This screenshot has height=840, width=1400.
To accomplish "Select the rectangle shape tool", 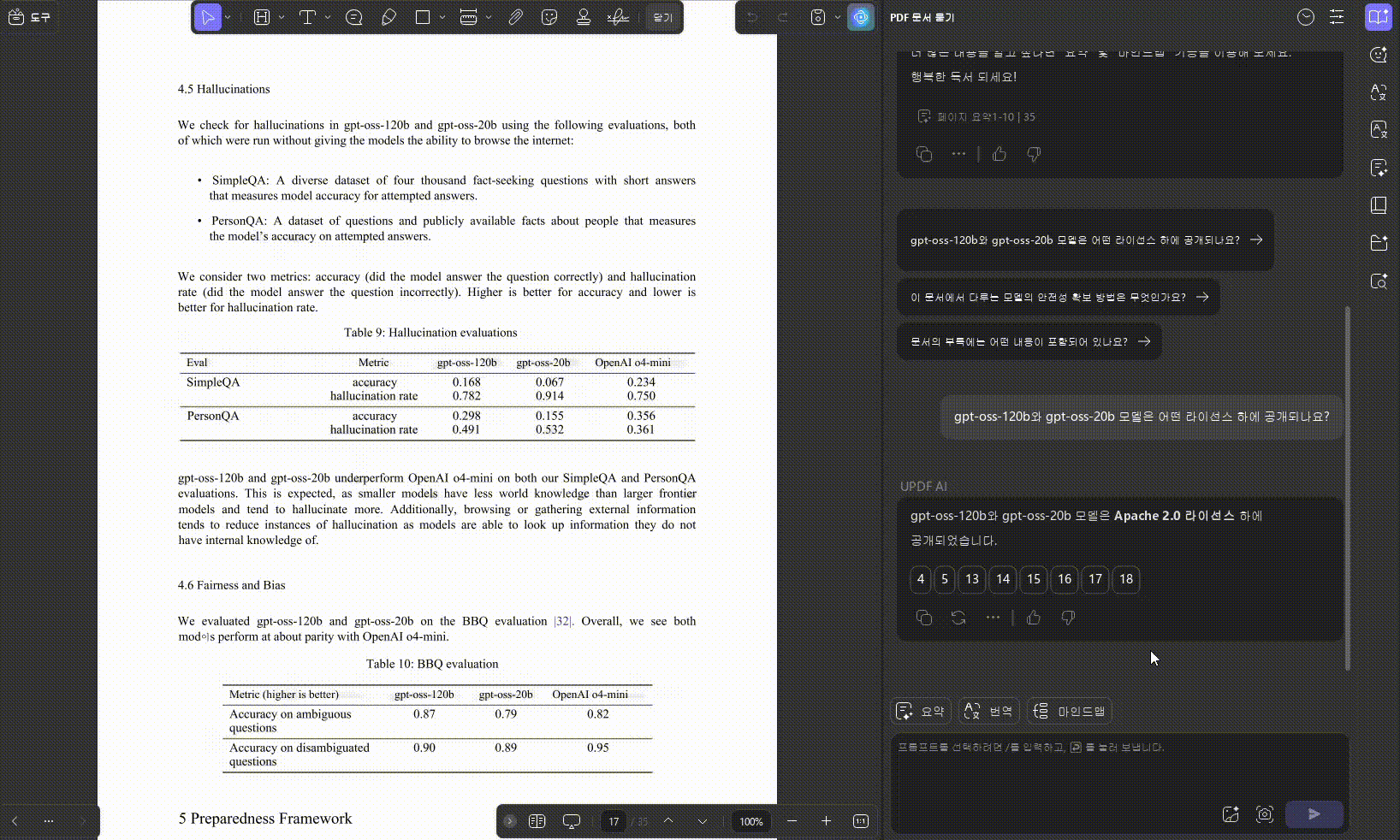I will click(x=423, y=17).
